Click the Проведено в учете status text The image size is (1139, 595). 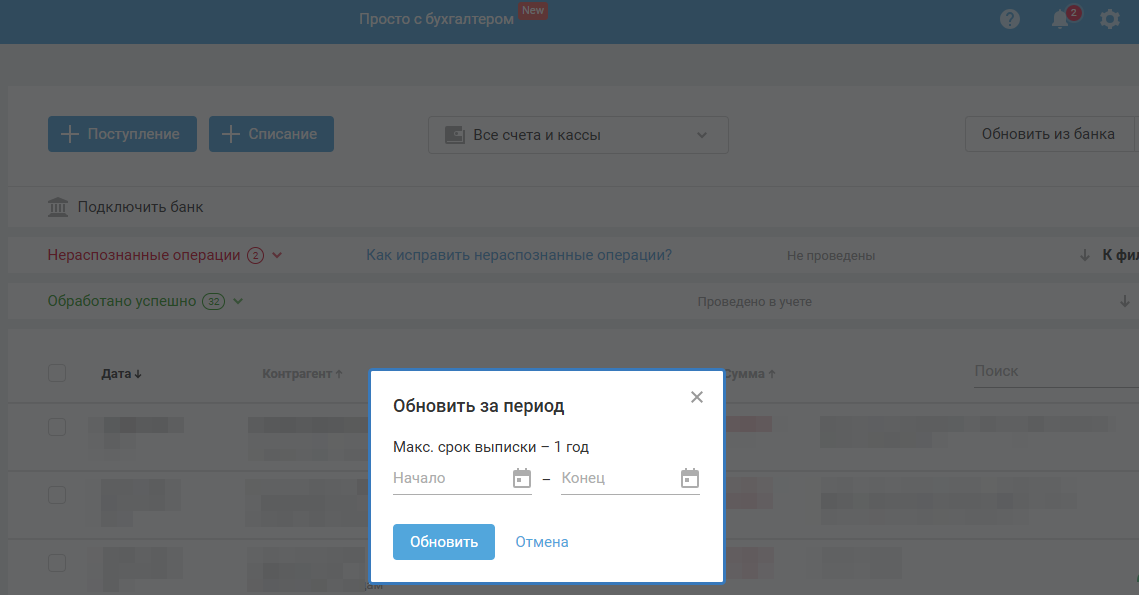click(x=755, y=301)
